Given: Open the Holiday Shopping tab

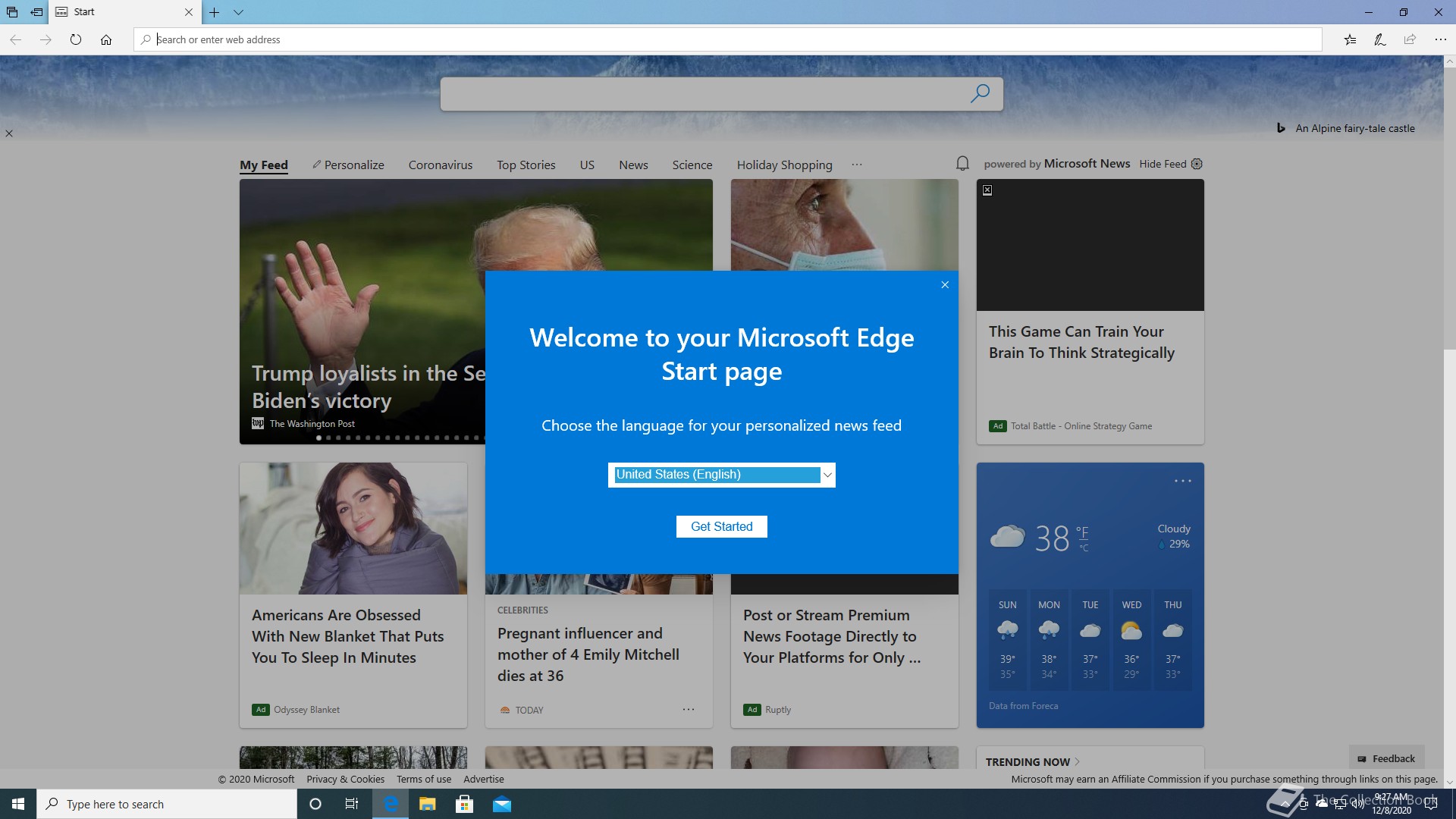Looking at the screenshot, I should (x=784, y=165).
